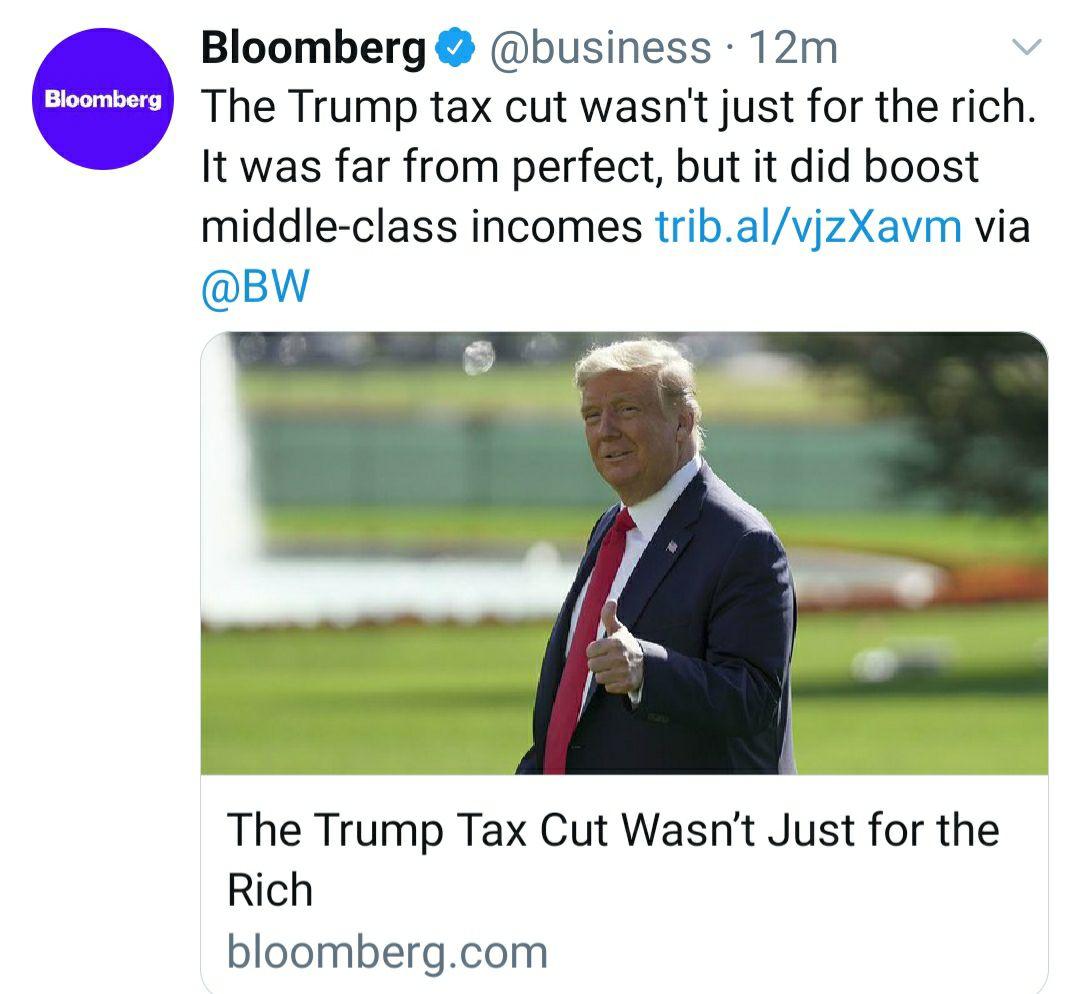Click the "via" text after the short link
1080x994 pixels.
tap(1002, 227)
